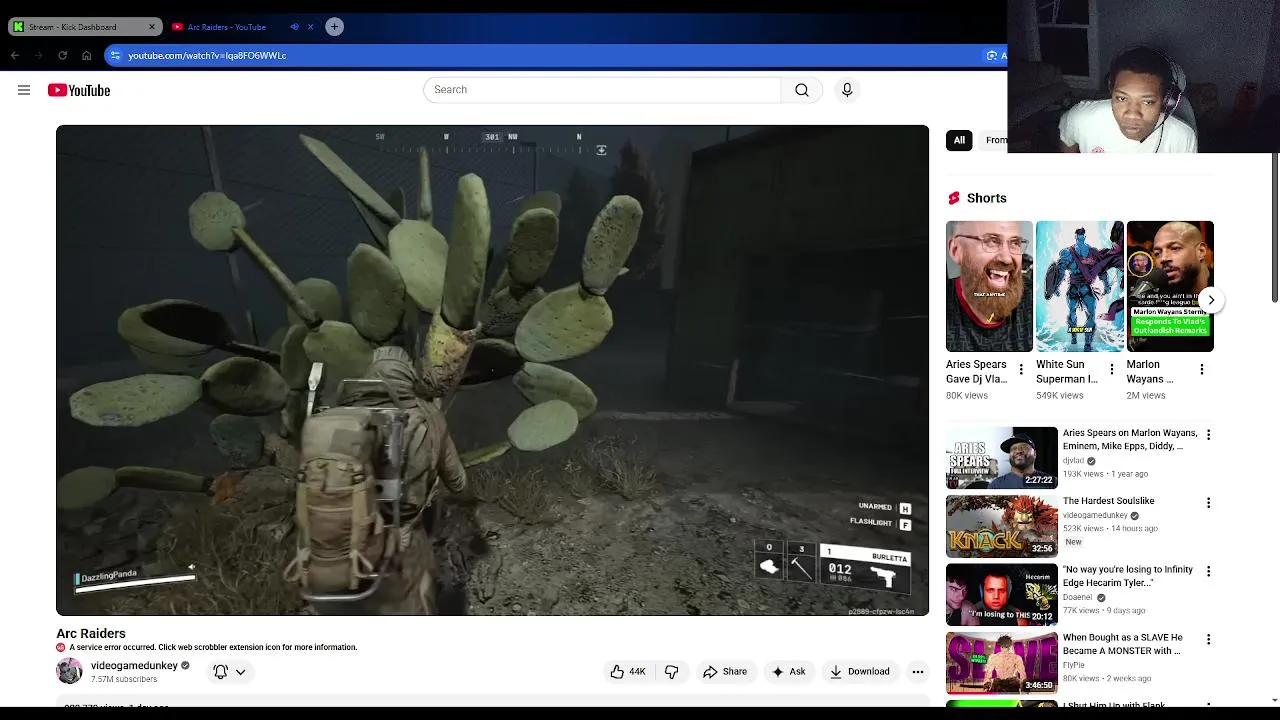
Task: Open the Ask AI button
Action: pos(788,672)
